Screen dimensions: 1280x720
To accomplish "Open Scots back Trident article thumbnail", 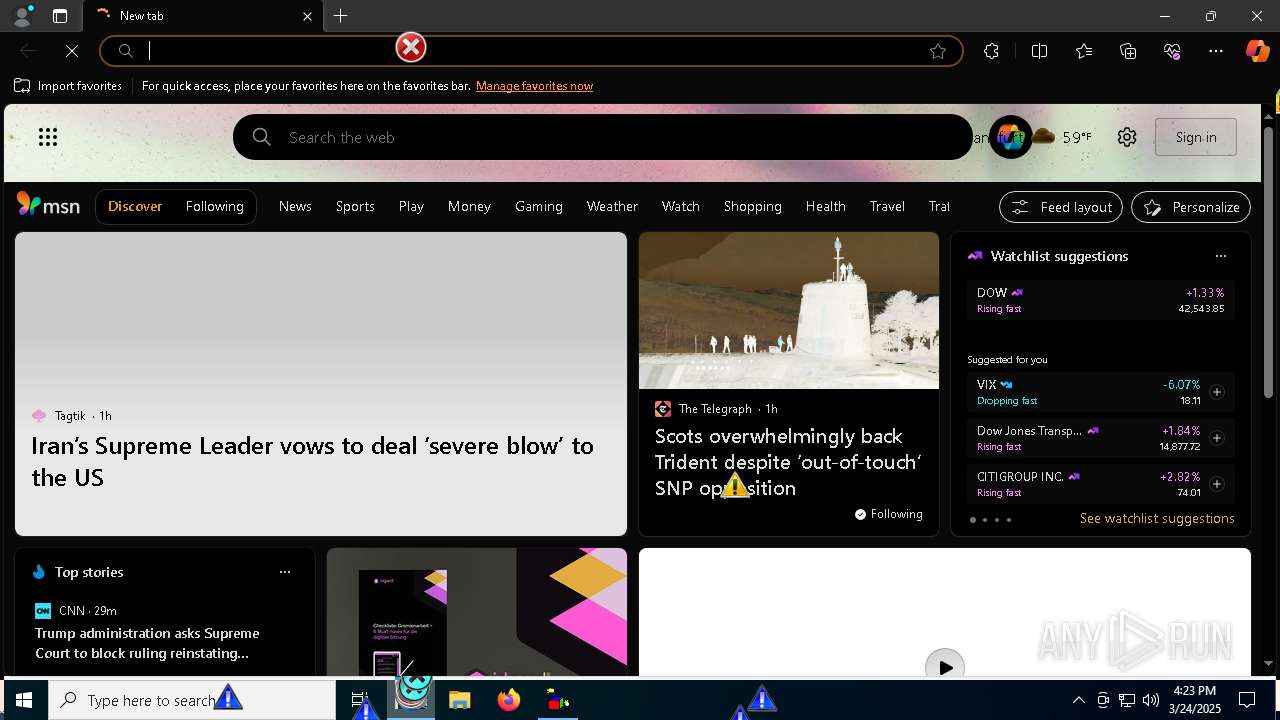I will pyautogui.click(x=789, y=310).
